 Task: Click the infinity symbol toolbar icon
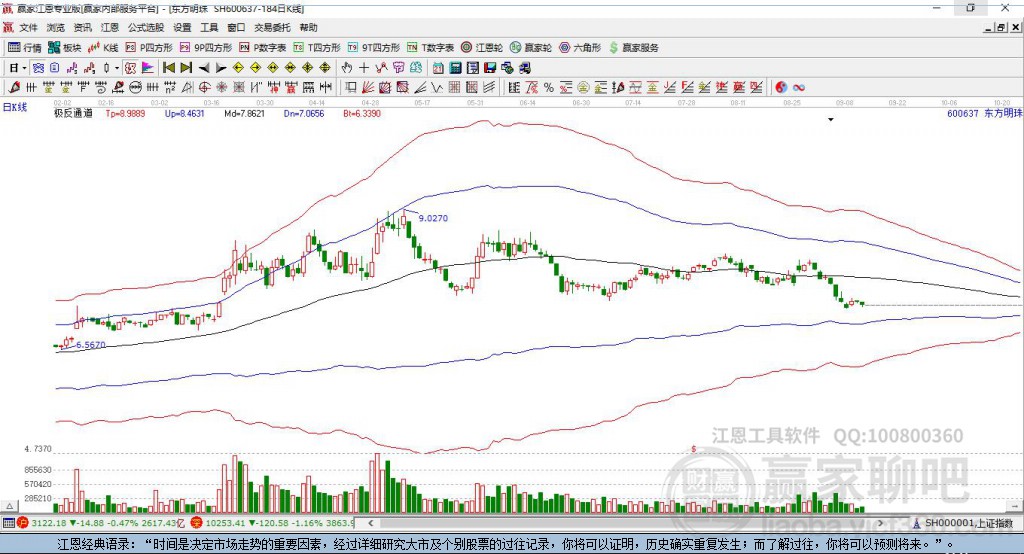798,87
